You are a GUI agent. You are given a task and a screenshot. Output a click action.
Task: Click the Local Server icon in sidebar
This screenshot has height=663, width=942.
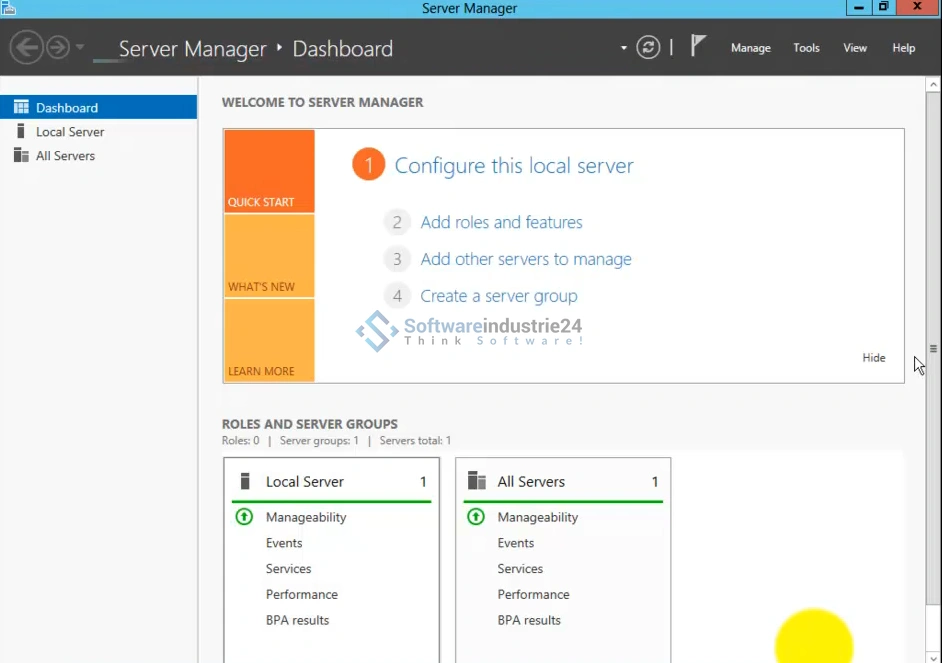point(21,131)
